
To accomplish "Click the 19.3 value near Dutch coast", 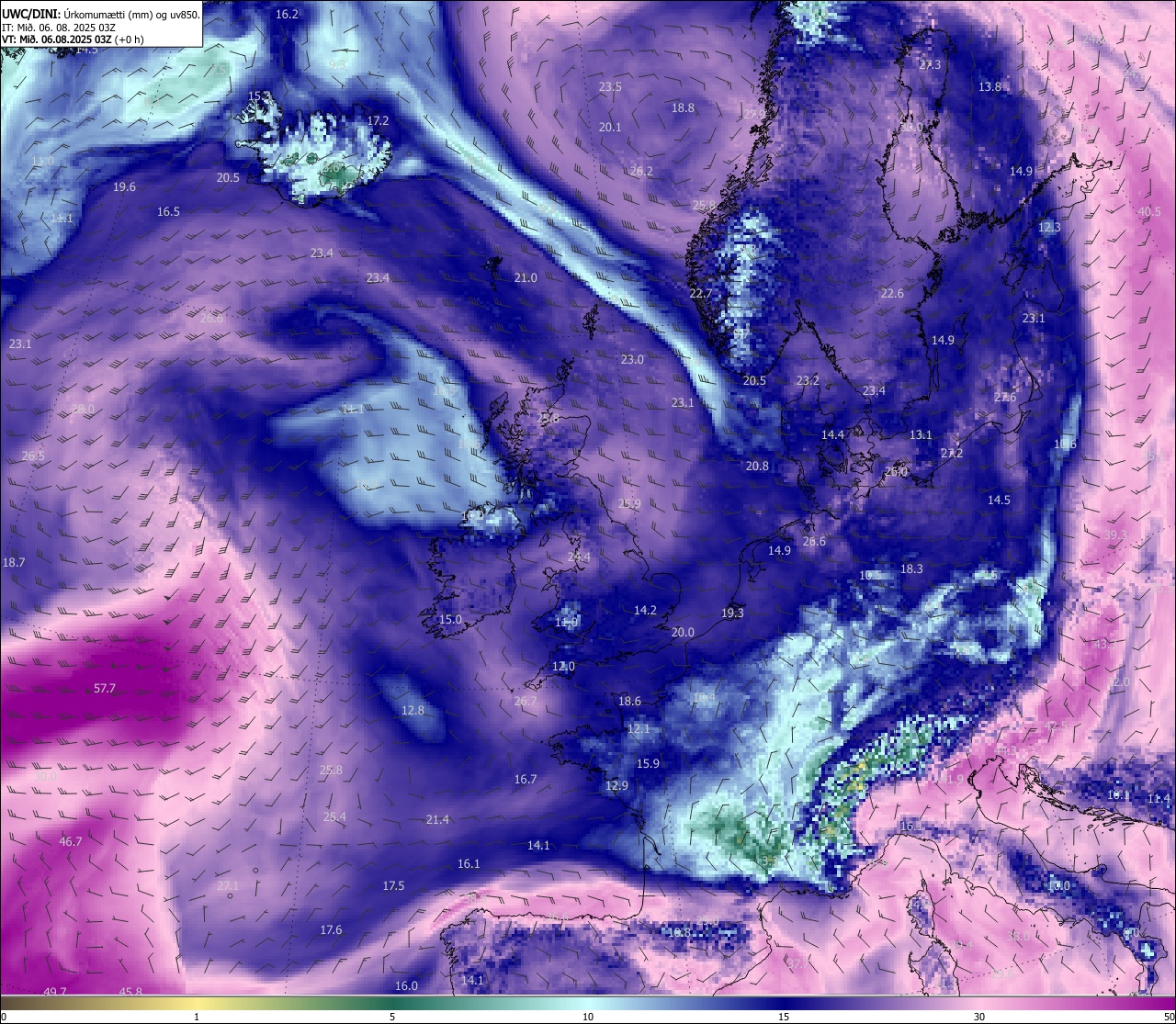I will click(x=732, y=613).
